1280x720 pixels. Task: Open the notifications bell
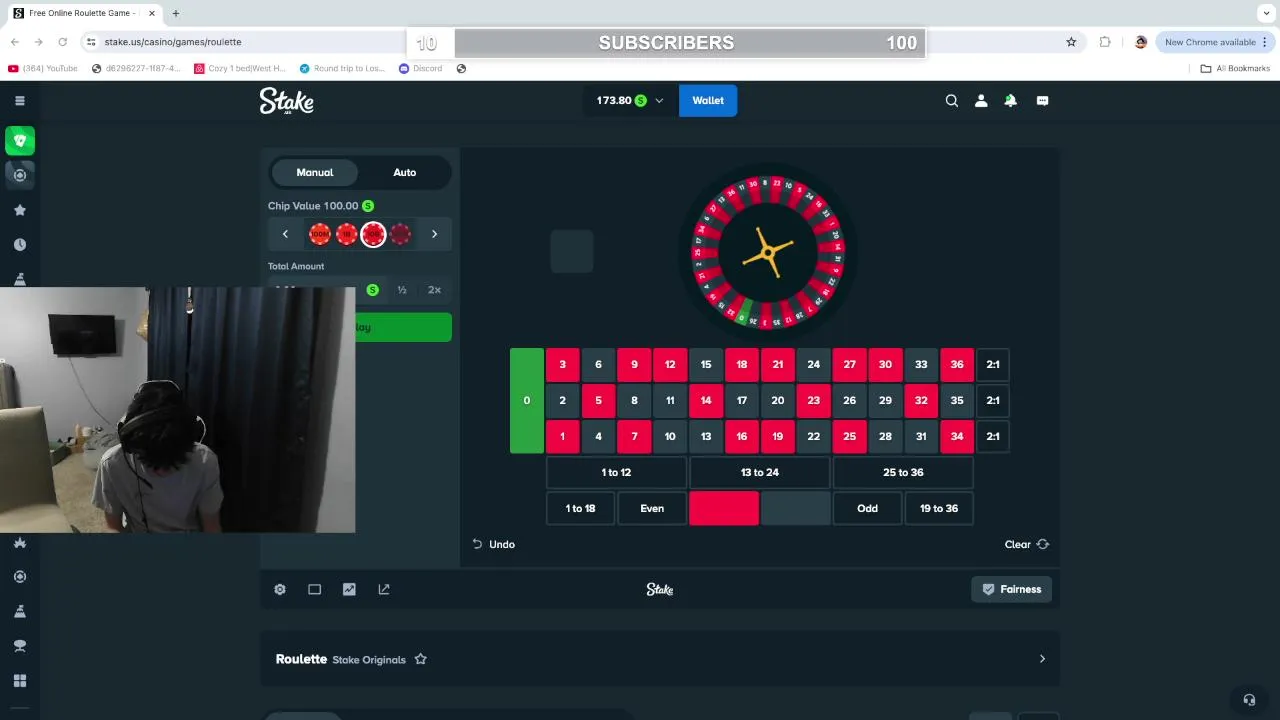pos(1011,100)
